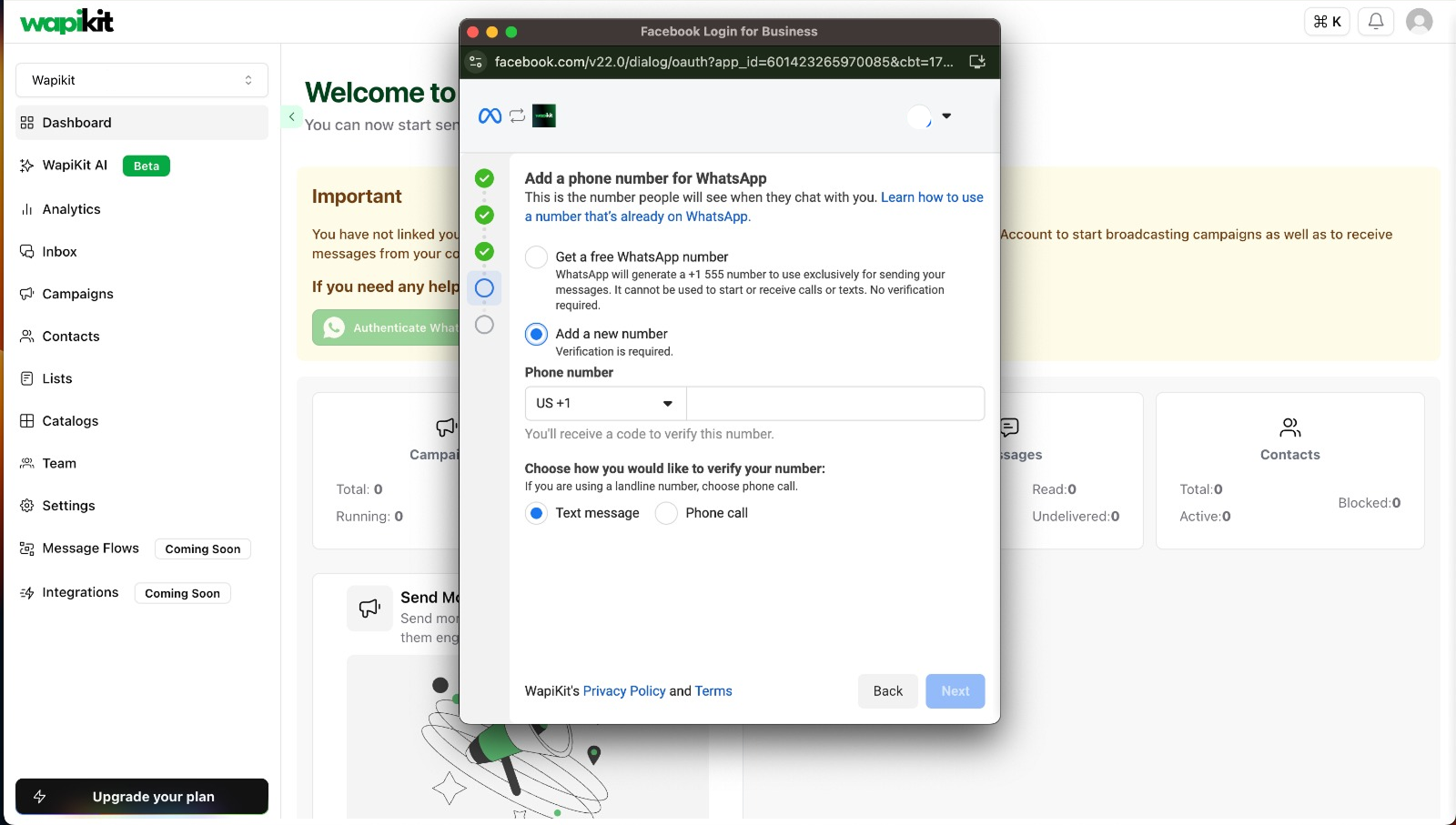This screenshot has height=825, width=1456.
Task: Click the Settings gear icon
Action: coord(27,506)
